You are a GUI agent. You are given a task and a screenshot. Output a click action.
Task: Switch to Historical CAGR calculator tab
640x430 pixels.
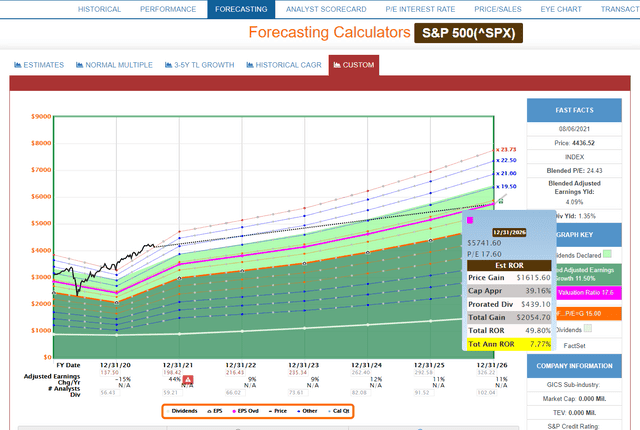[x=284, y=65]
